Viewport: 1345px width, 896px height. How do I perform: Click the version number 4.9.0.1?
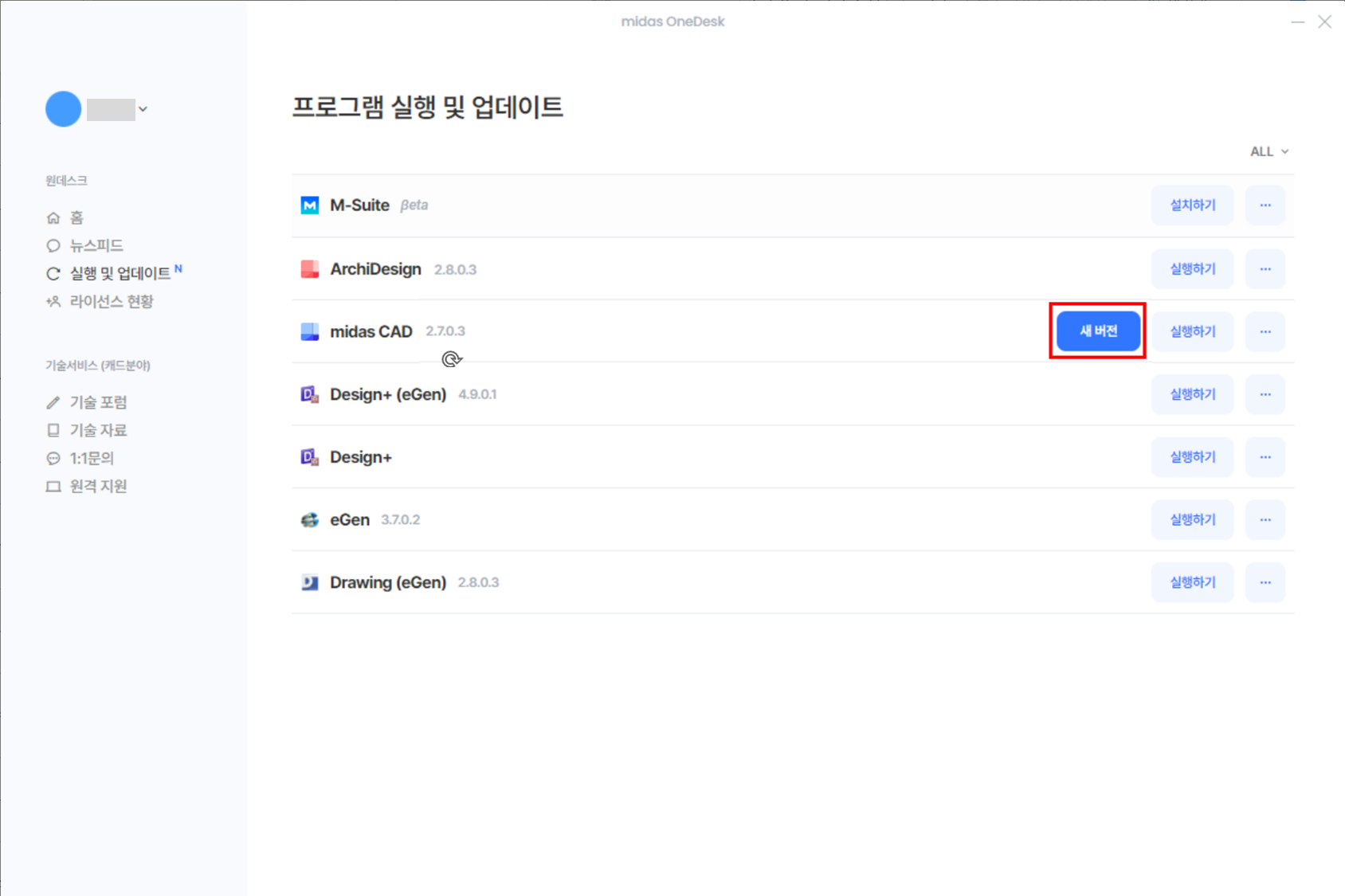click(x=477, y=394)
